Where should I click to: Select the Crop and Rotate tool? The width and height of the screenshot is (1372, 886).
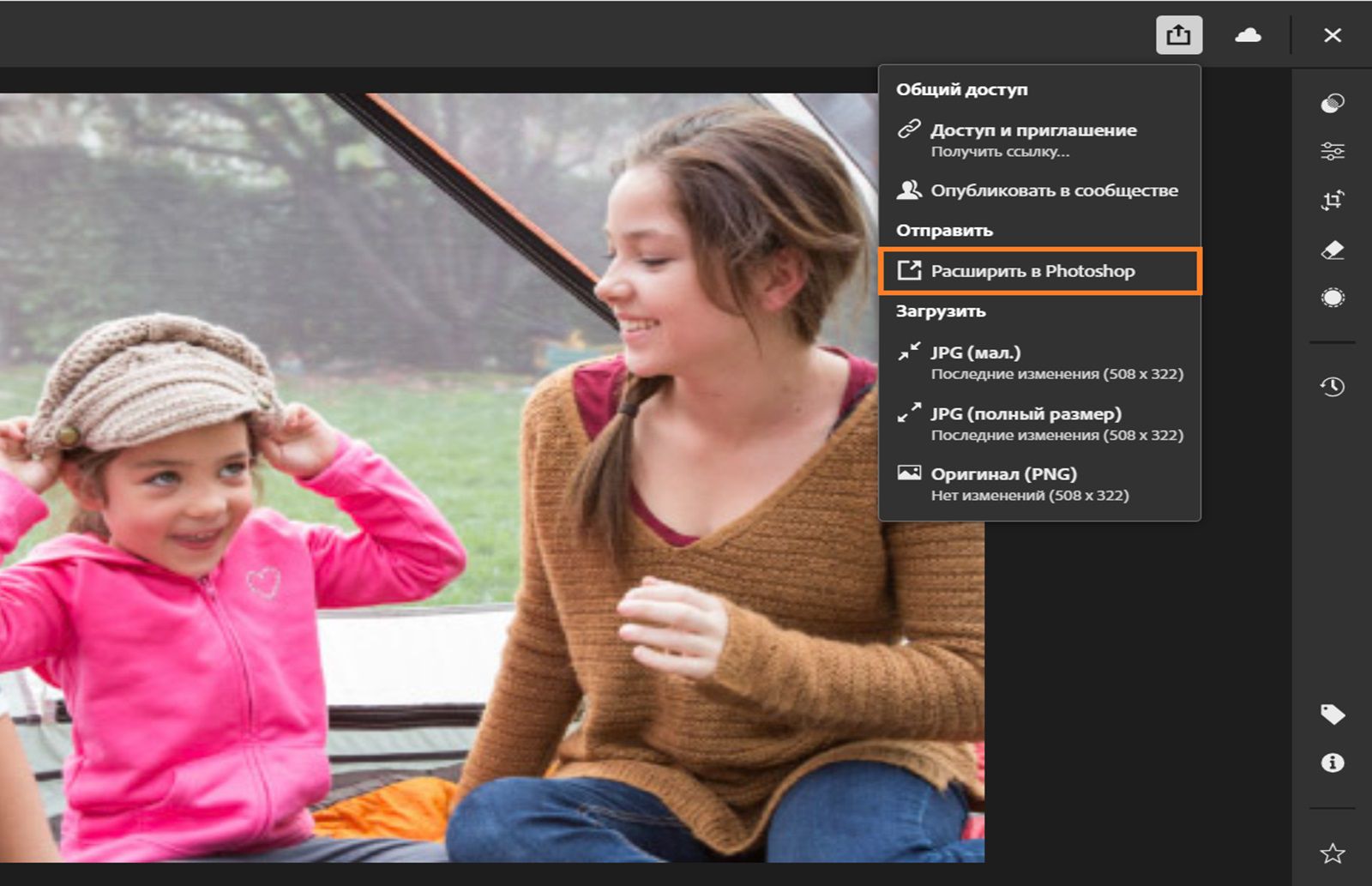[x=1332, y=199]
